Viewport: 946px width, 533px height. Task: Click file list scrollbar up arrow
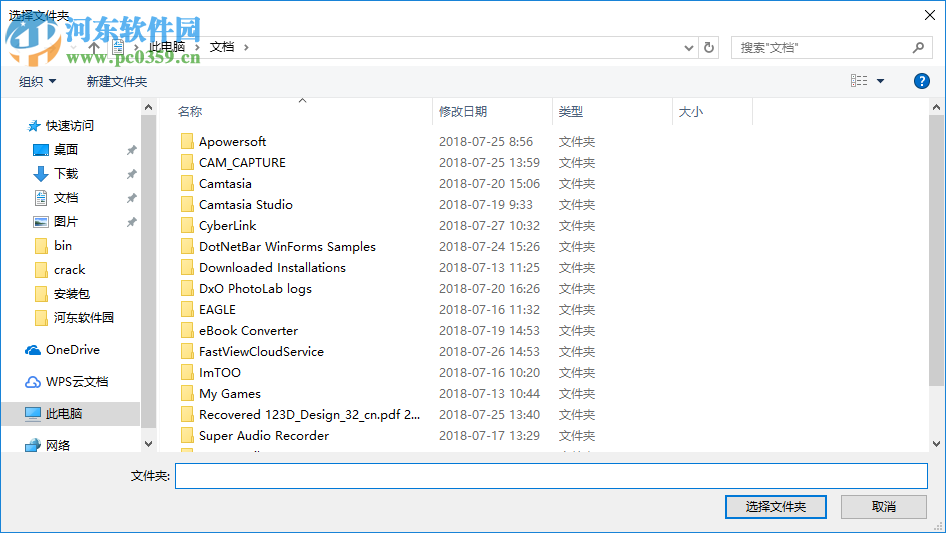point(936,107)
